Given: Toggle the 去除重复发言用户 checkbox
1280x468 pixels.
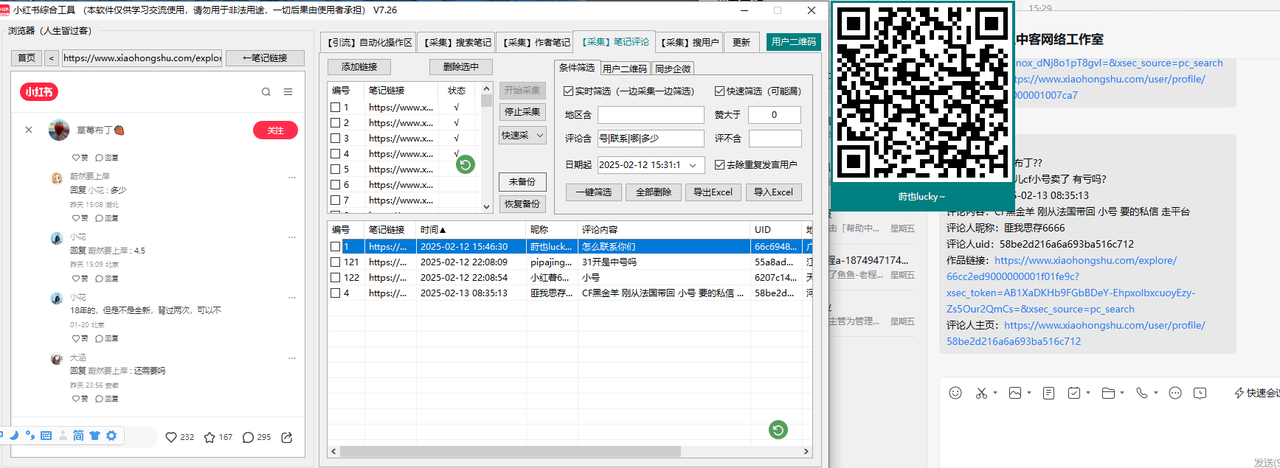Looking at the screenshot, I should 720,164.
